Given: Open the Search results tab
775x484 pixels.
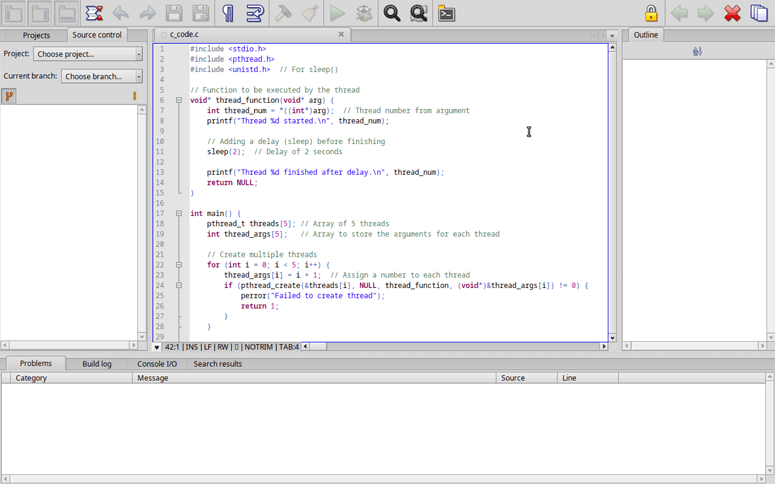Looking at the screenshot, I should point(217,364).
